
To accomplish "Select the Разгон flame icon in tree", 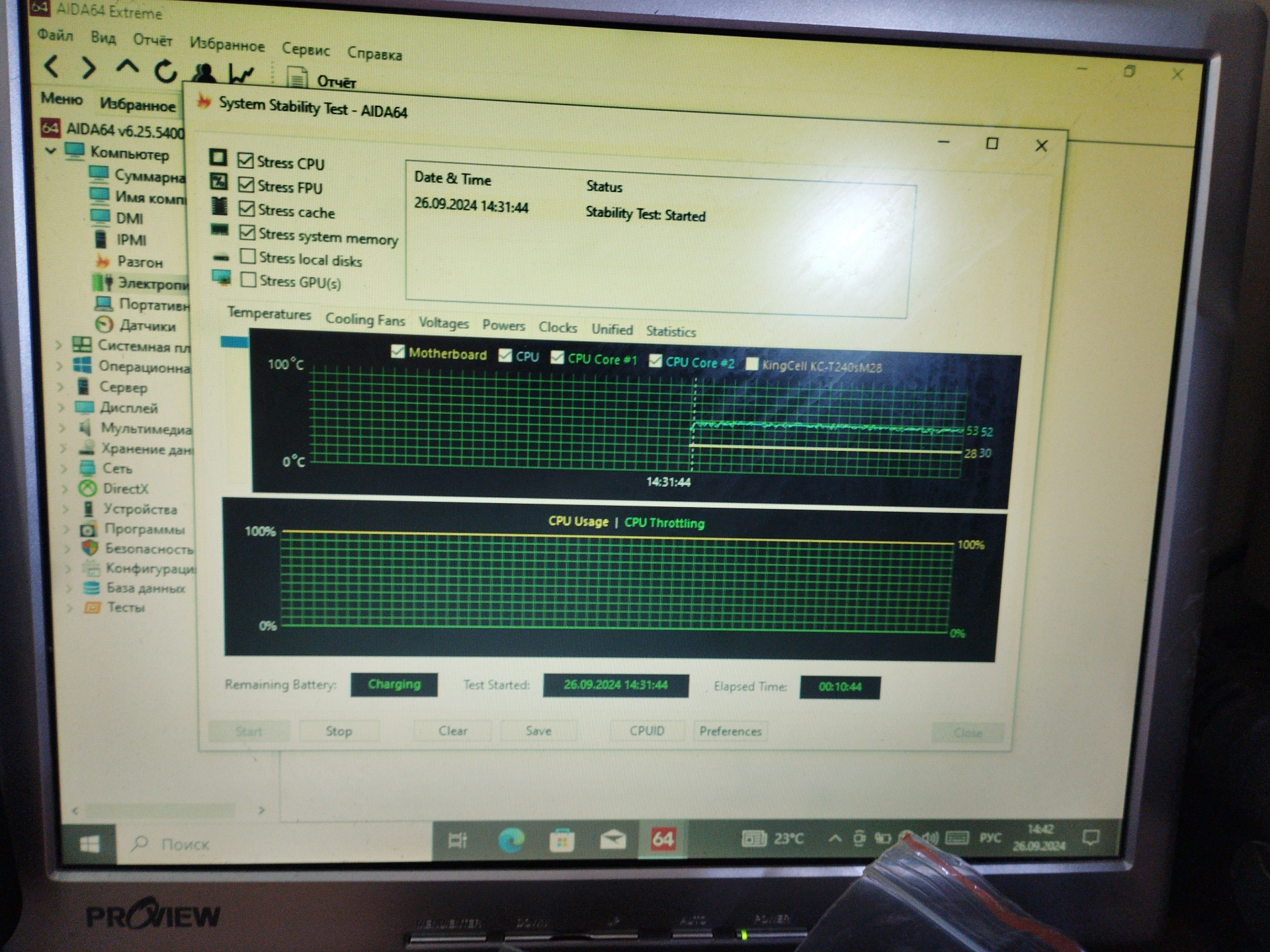I will 103,261.
